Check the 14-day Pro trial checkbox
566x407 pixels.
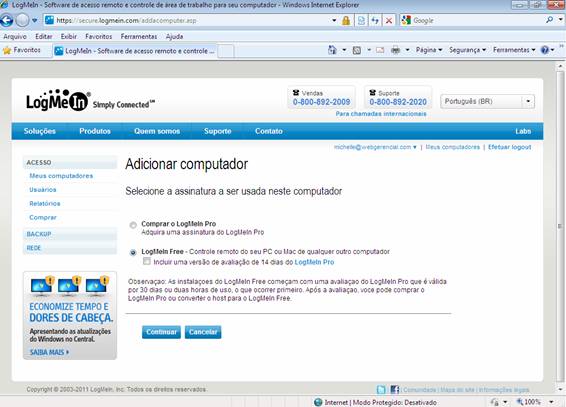tap(147, 261)
